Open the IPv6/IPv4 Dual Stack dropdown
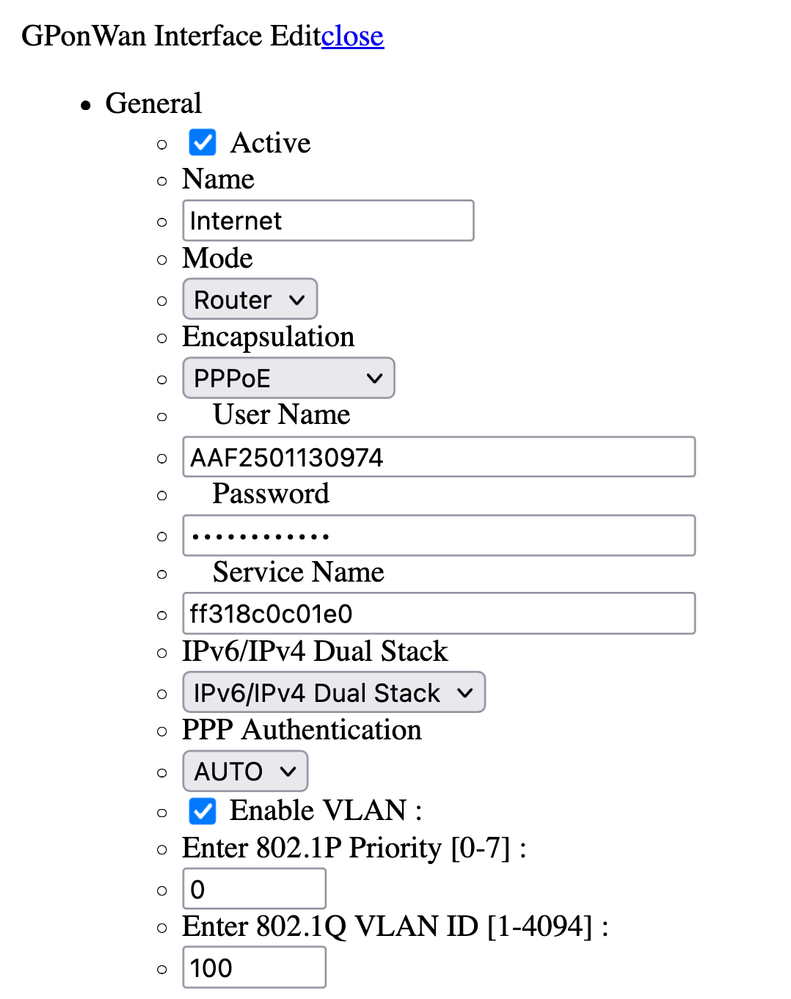The width and height of the screenshot is (791, 999). click(x=333, y=693)
